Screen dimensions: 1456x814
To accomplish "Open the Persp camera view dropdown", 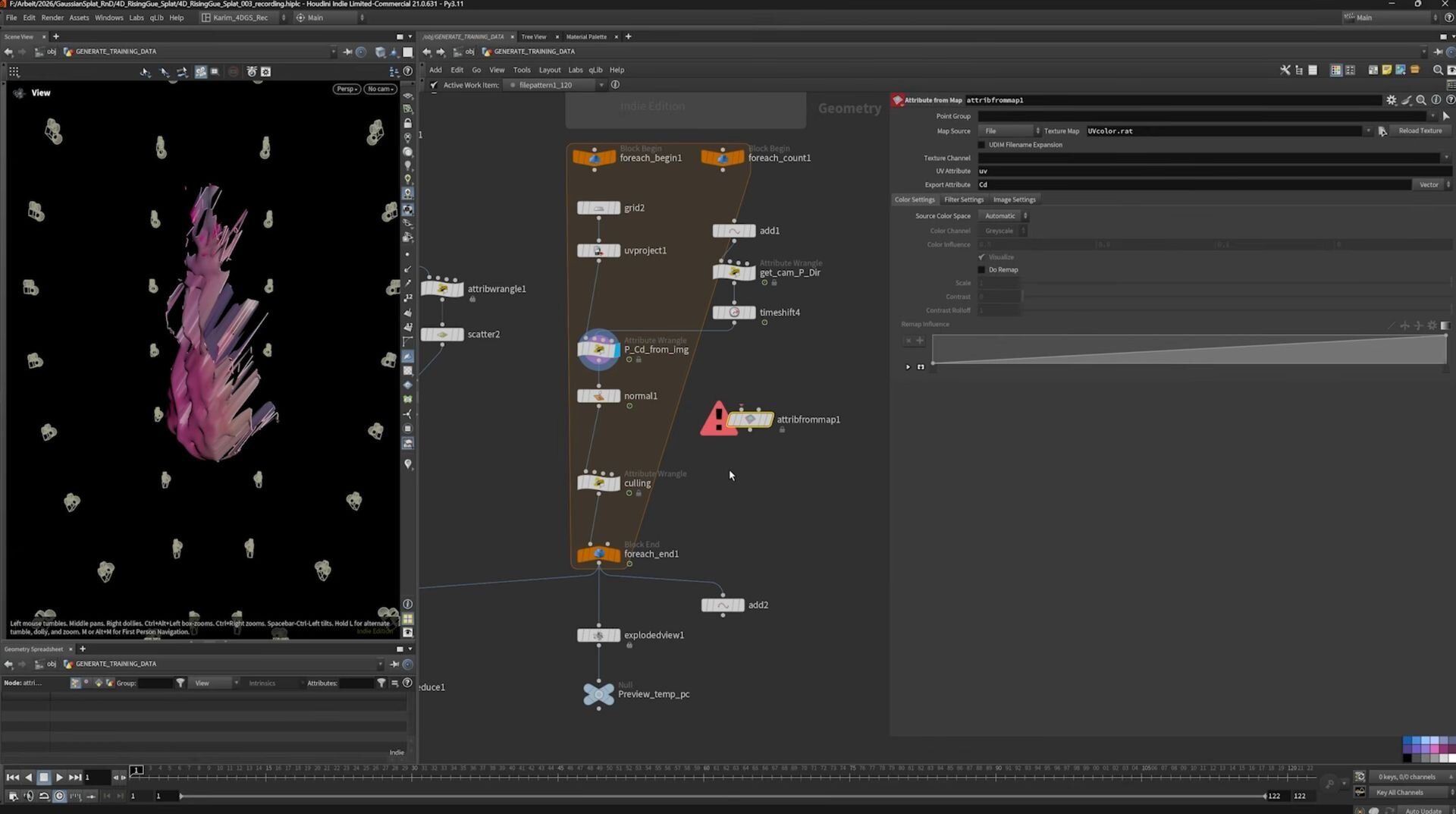I will pos(347,89).
